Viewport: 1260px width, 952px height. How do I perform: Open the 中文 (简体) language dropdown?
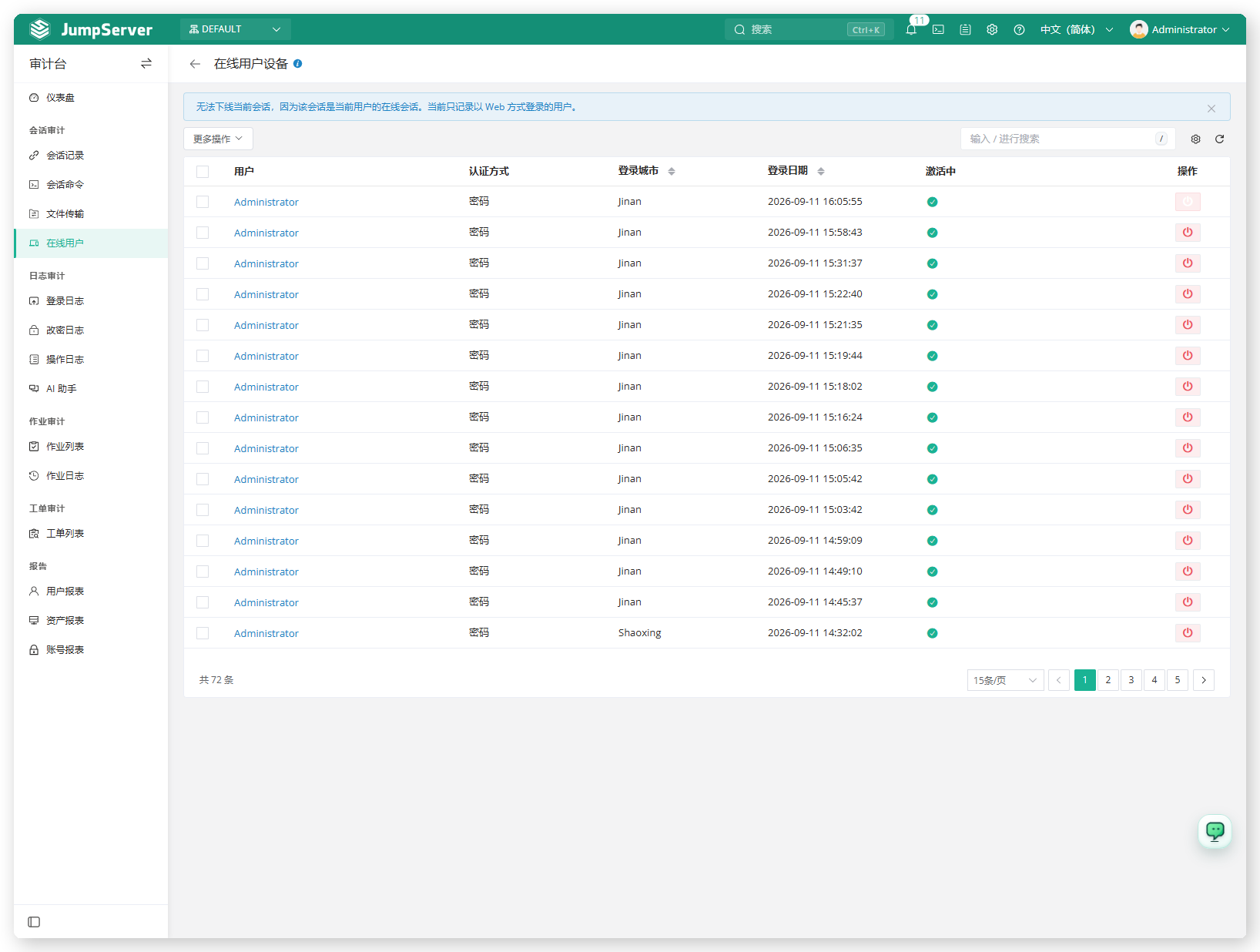coord(1076,29)
